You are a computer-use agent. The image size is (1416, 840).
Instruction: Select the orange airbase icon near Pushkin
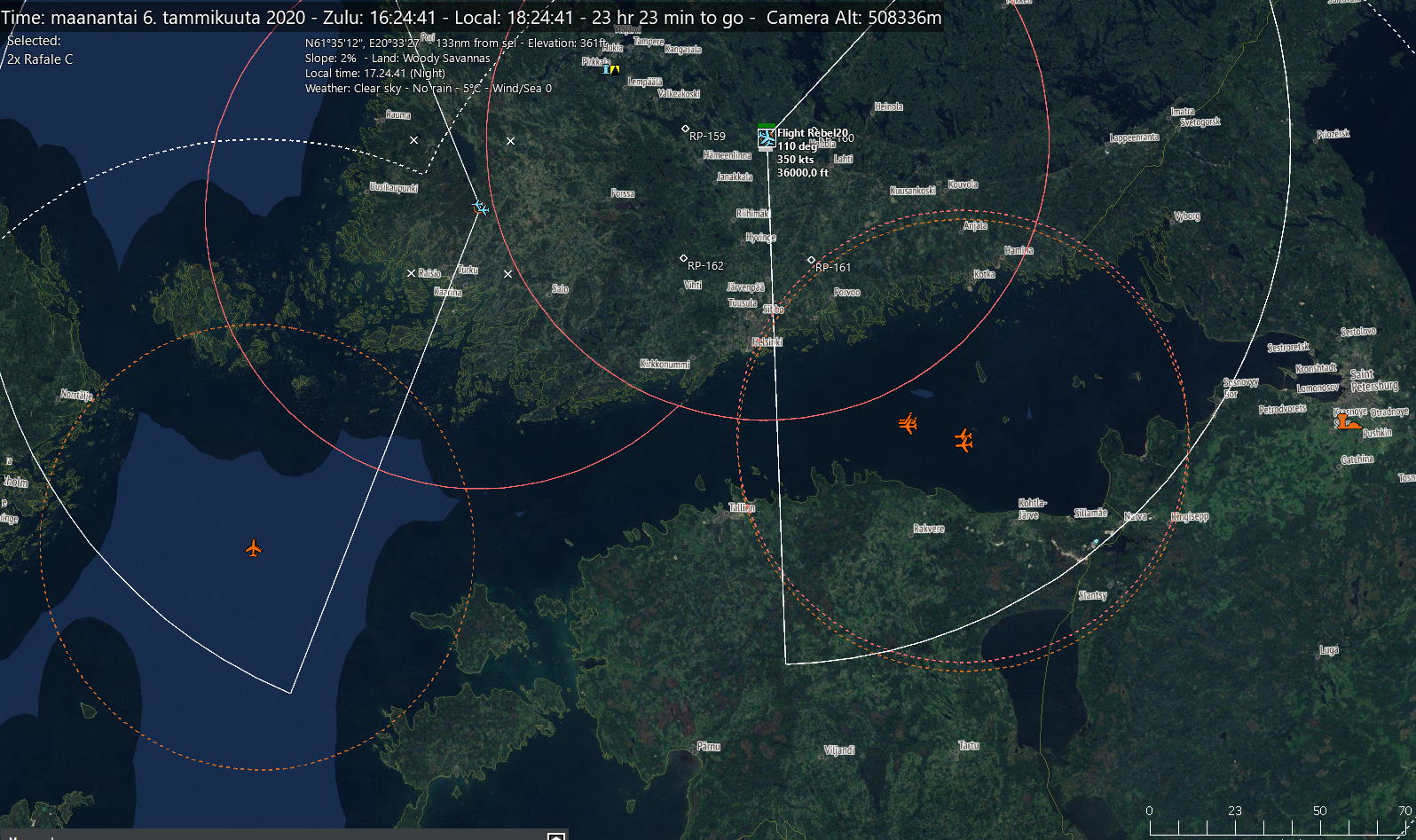1349,422
